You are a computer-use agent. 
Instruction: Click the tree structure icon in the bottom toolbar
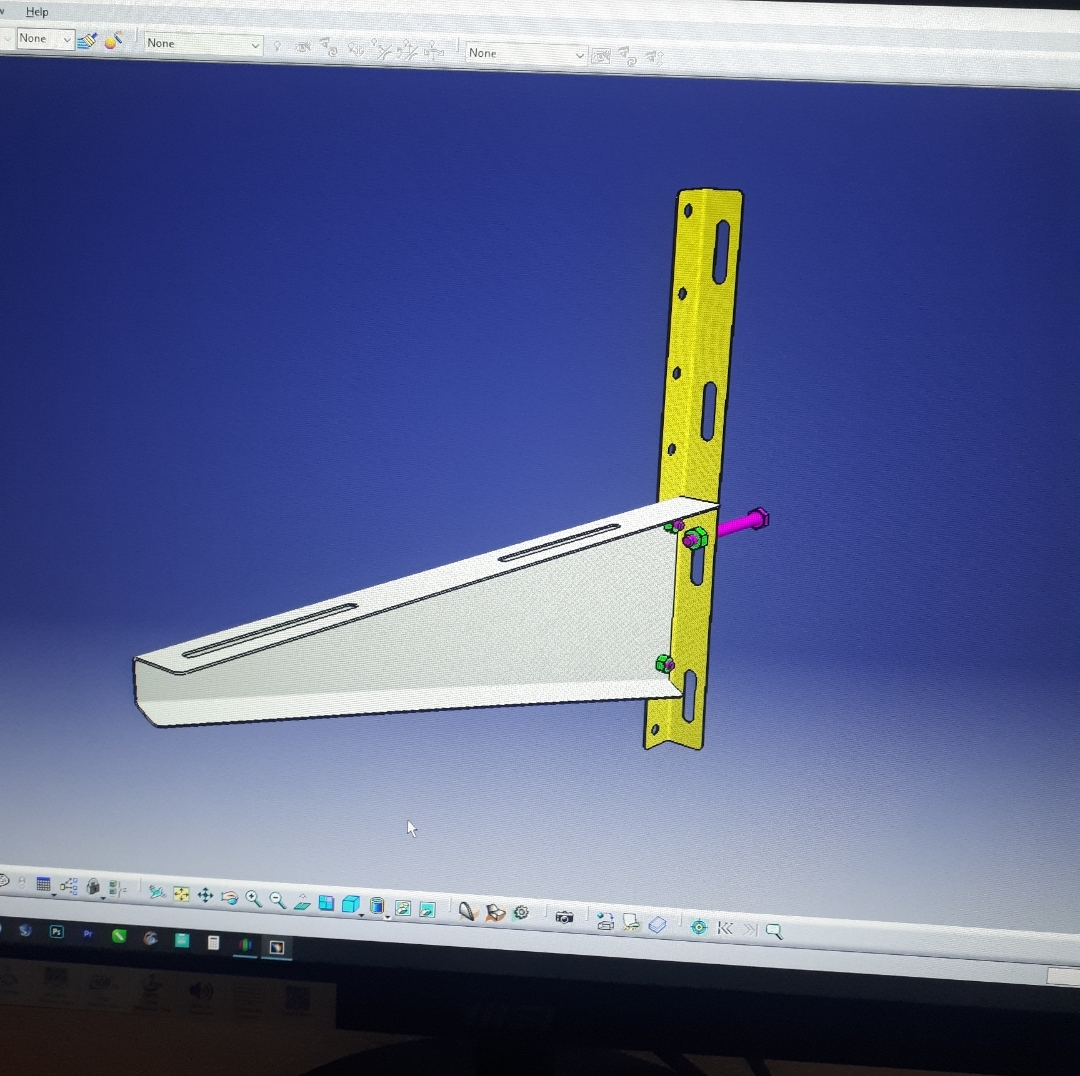tap(68, 886)
